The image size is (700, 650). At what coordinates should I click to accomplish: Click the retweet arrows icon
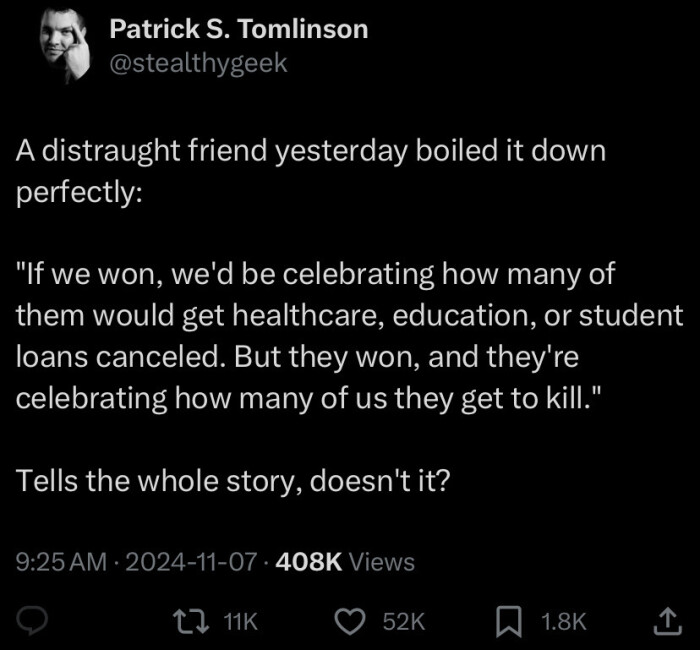coord(187,621)
